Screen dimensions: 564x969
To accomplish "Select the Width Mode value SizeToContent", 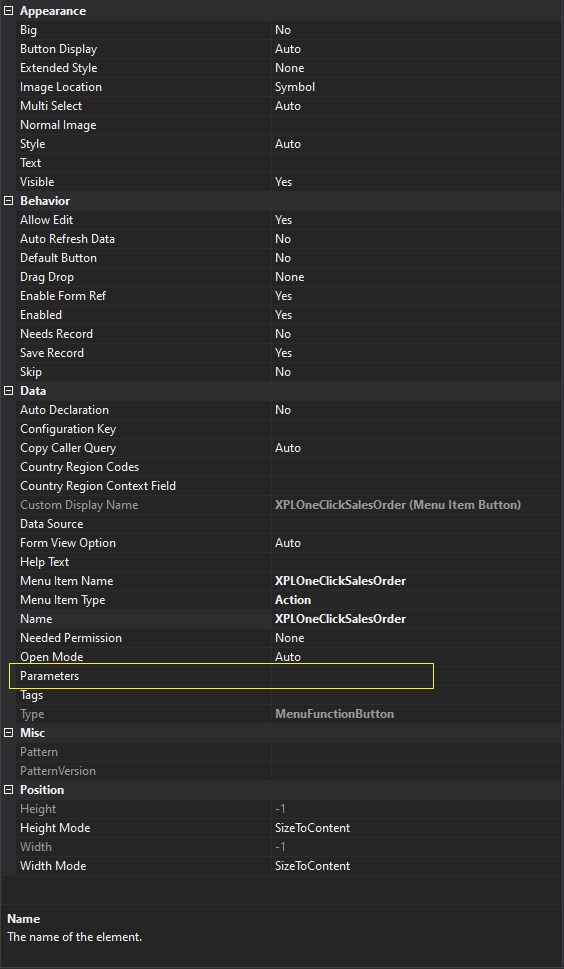I will point(313,866).
